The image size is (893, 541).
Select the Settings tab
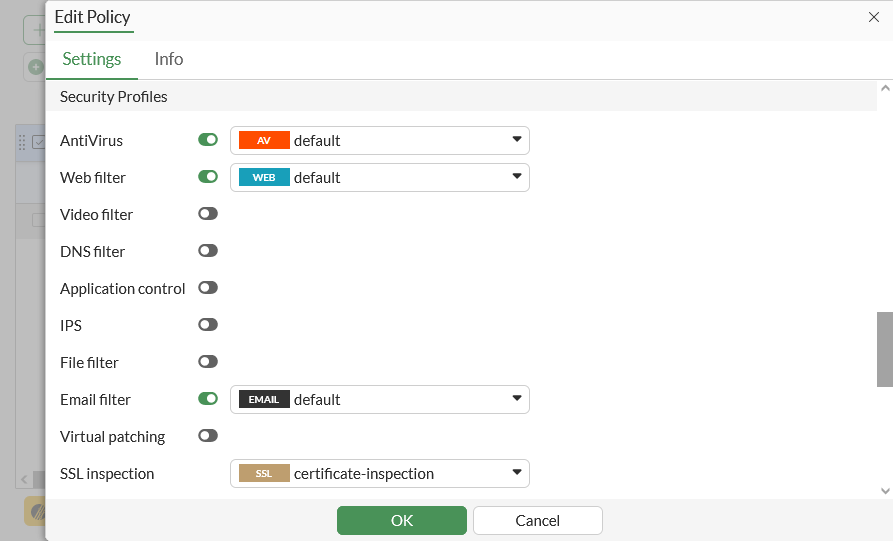(x=92, y=59)
